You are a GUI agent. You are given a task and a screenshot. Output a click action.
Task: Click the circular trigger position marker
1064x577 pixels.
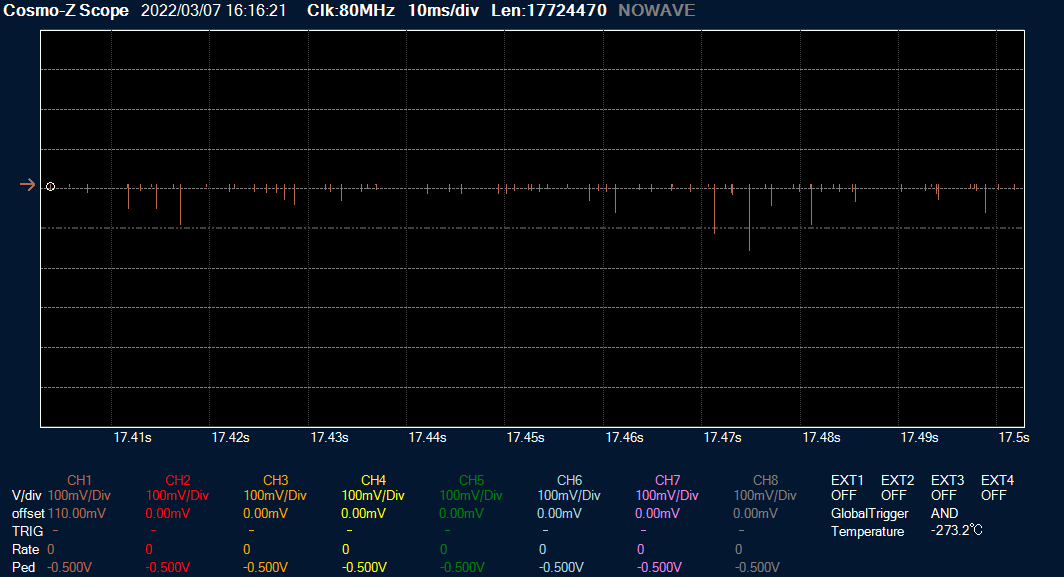[x=50, y=187]
